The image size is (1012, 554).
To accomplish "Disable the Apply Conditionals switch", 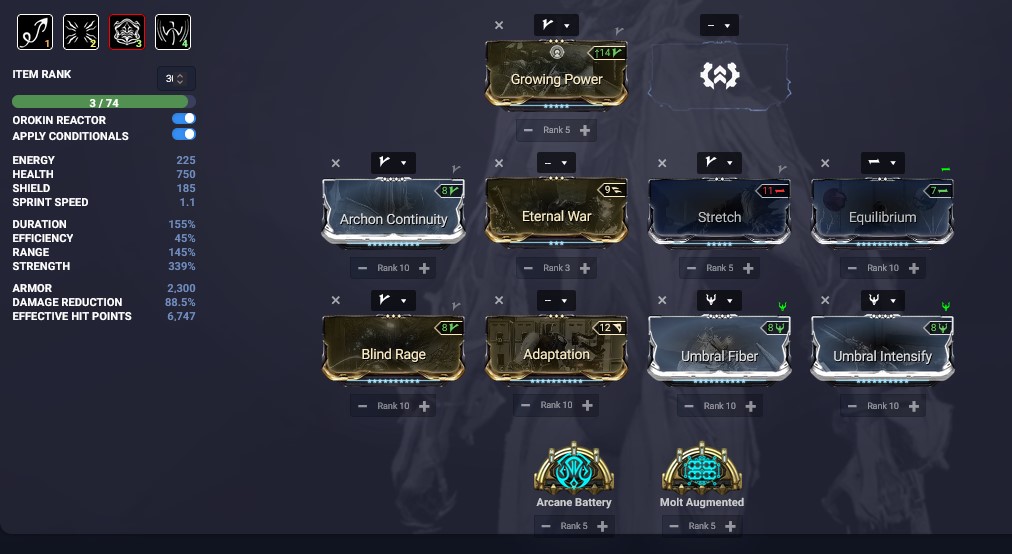I will 184,134.
